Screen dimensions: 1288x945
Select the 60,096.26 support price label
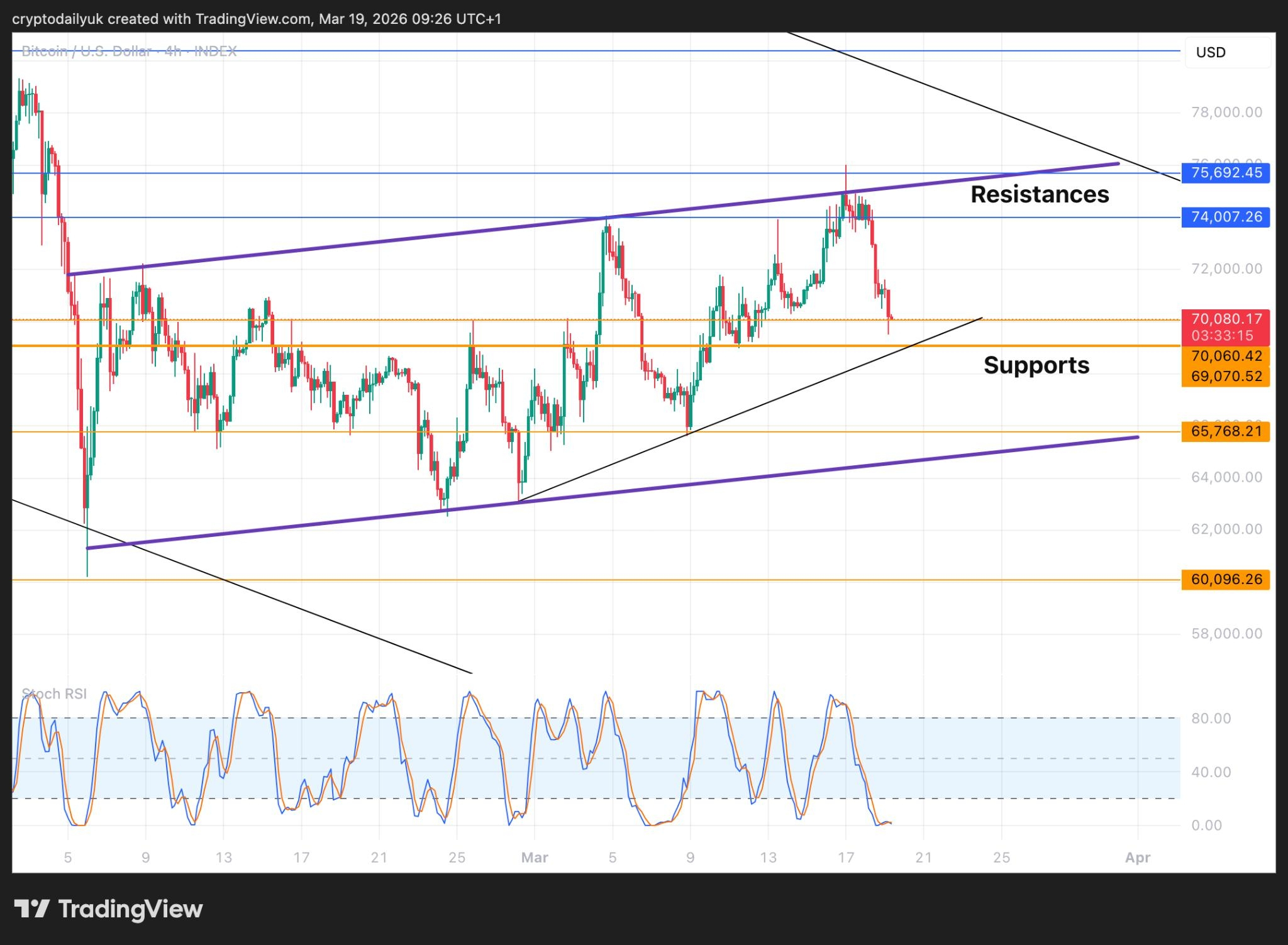[x=1226, y=579]
